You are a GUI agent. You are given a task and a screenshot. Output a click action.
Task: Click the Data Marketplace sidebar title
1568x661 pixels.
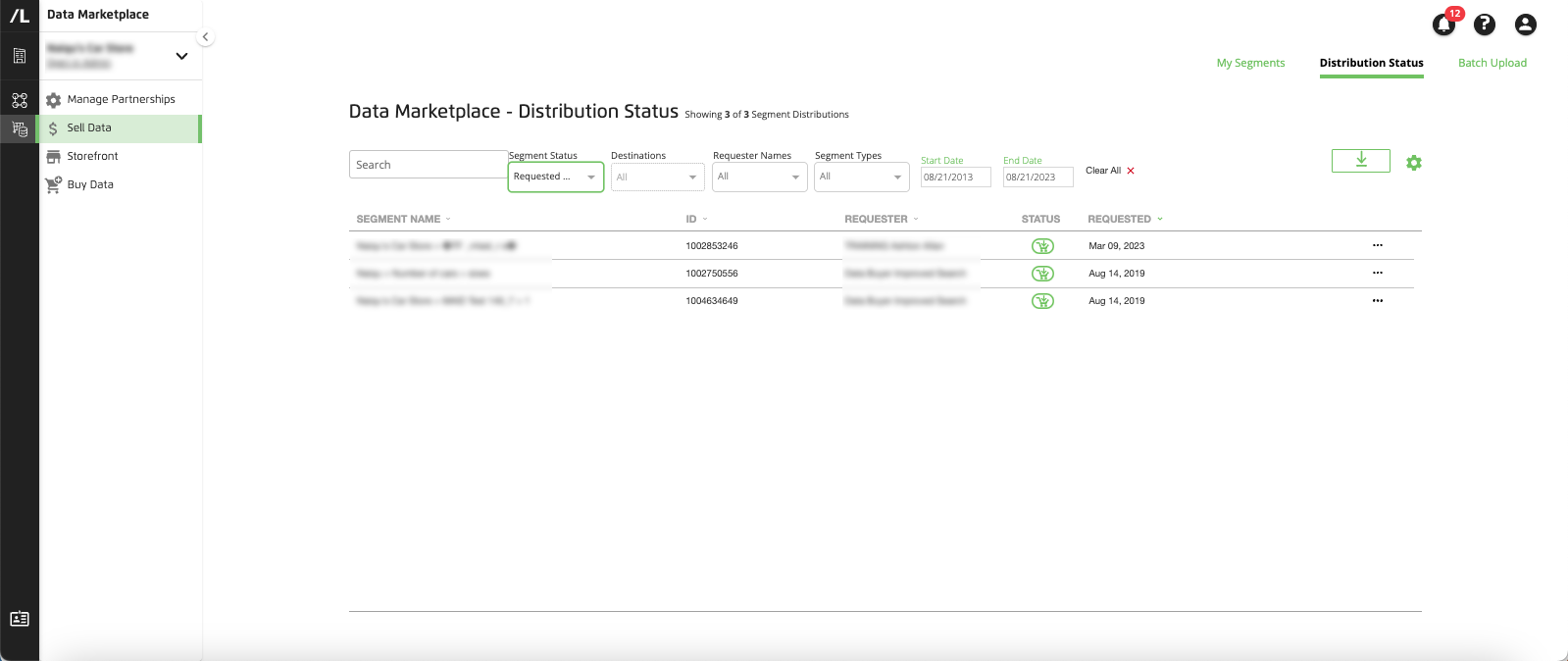pyautogui.click(x=98, y=15)
